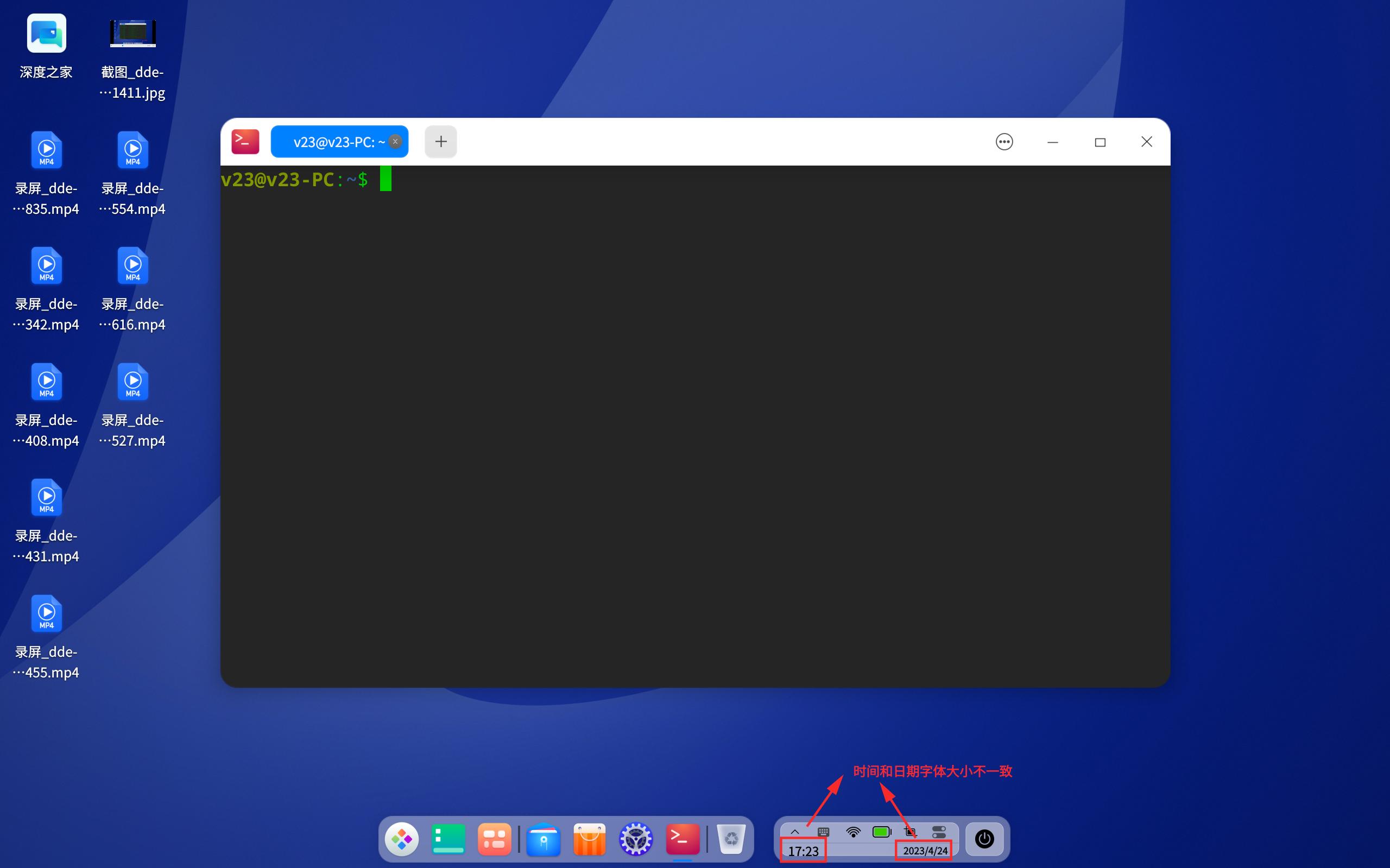1390x868 pixels.
Task: Maximize the terminal window
Action: (x=1100, y=142)
